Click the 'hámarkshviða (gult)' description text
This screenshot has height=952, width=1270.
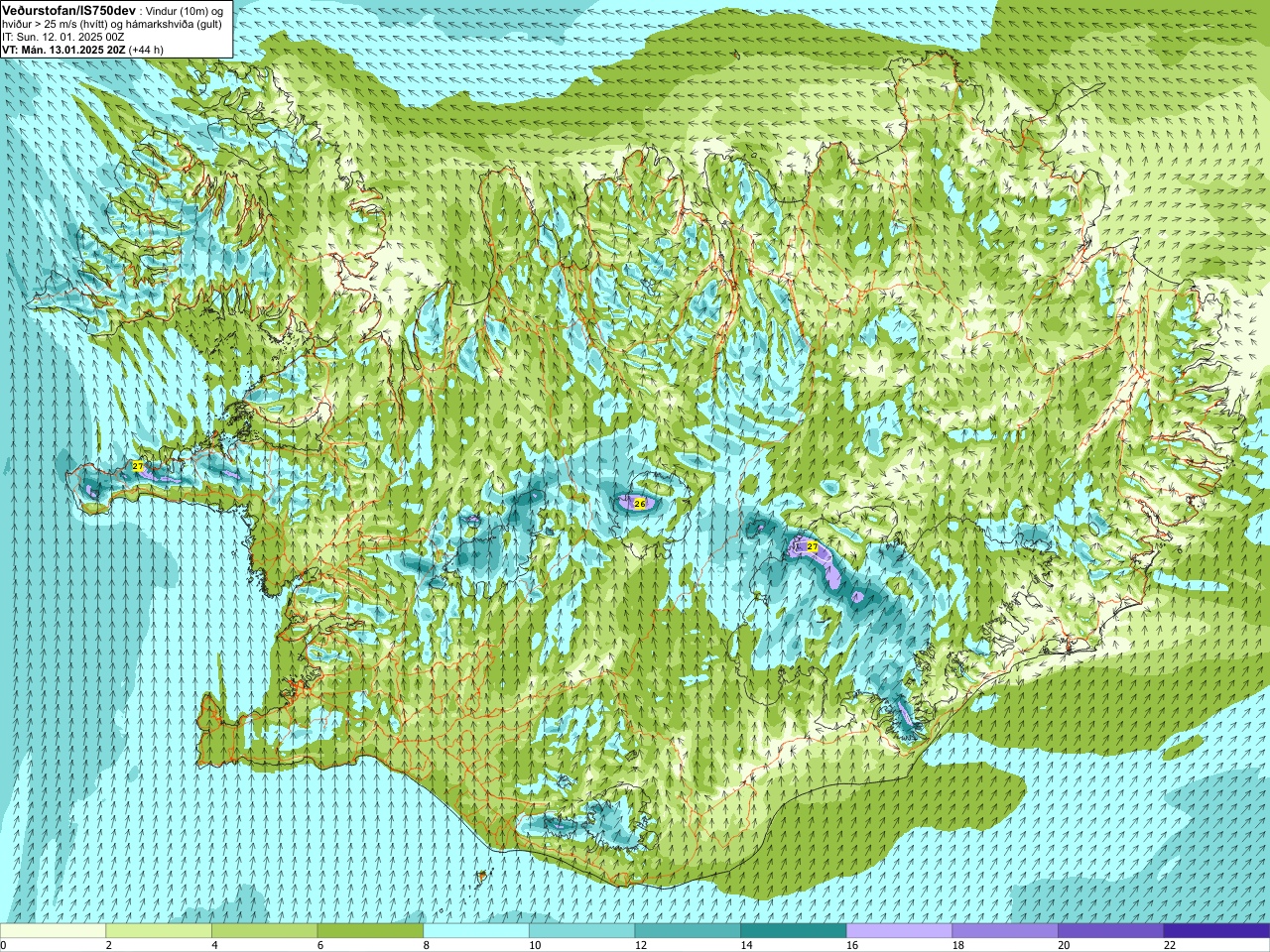(173, 23)
